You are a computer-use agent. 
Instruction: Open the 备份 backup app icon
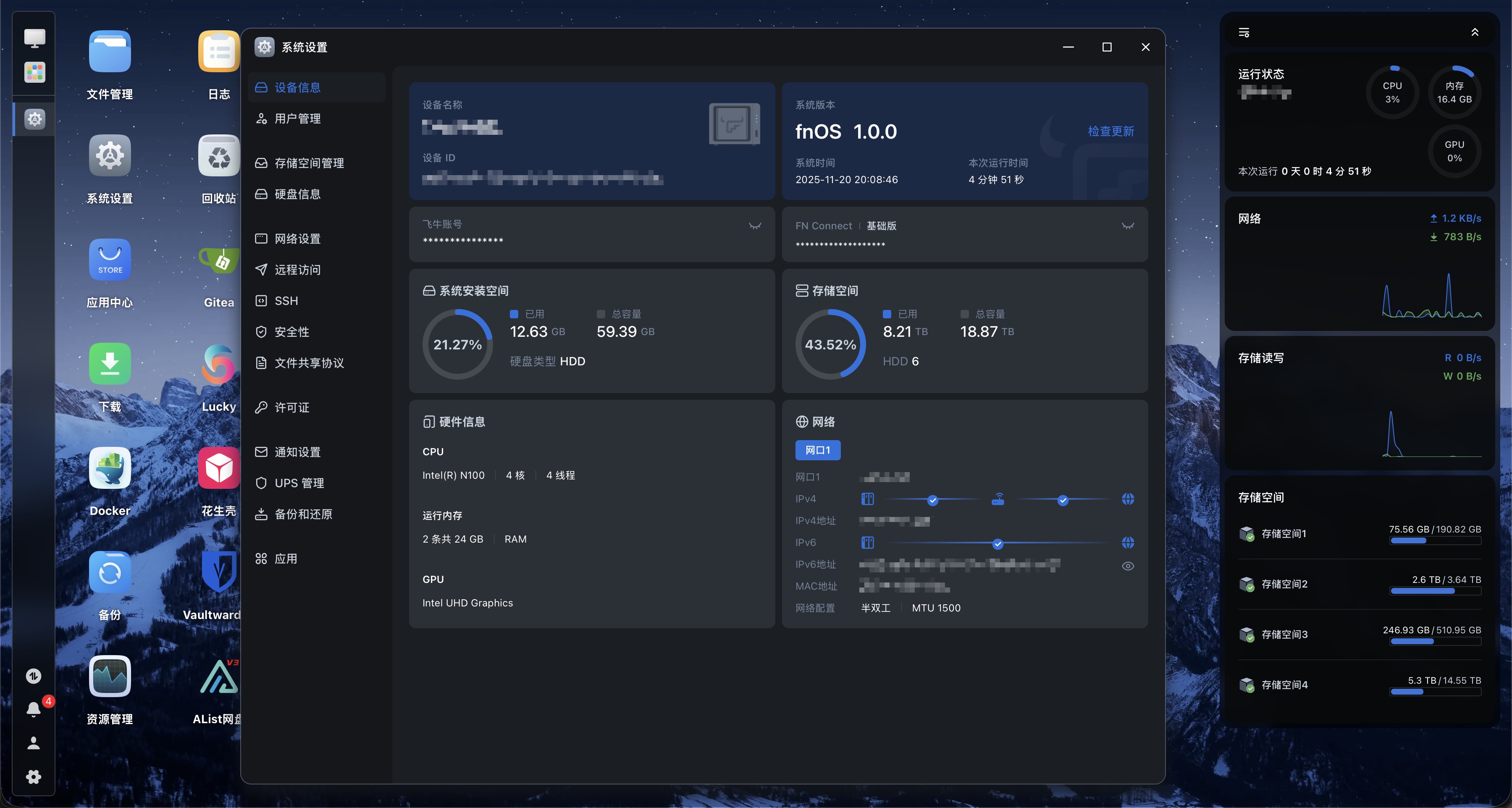click(x=110, y=572)
